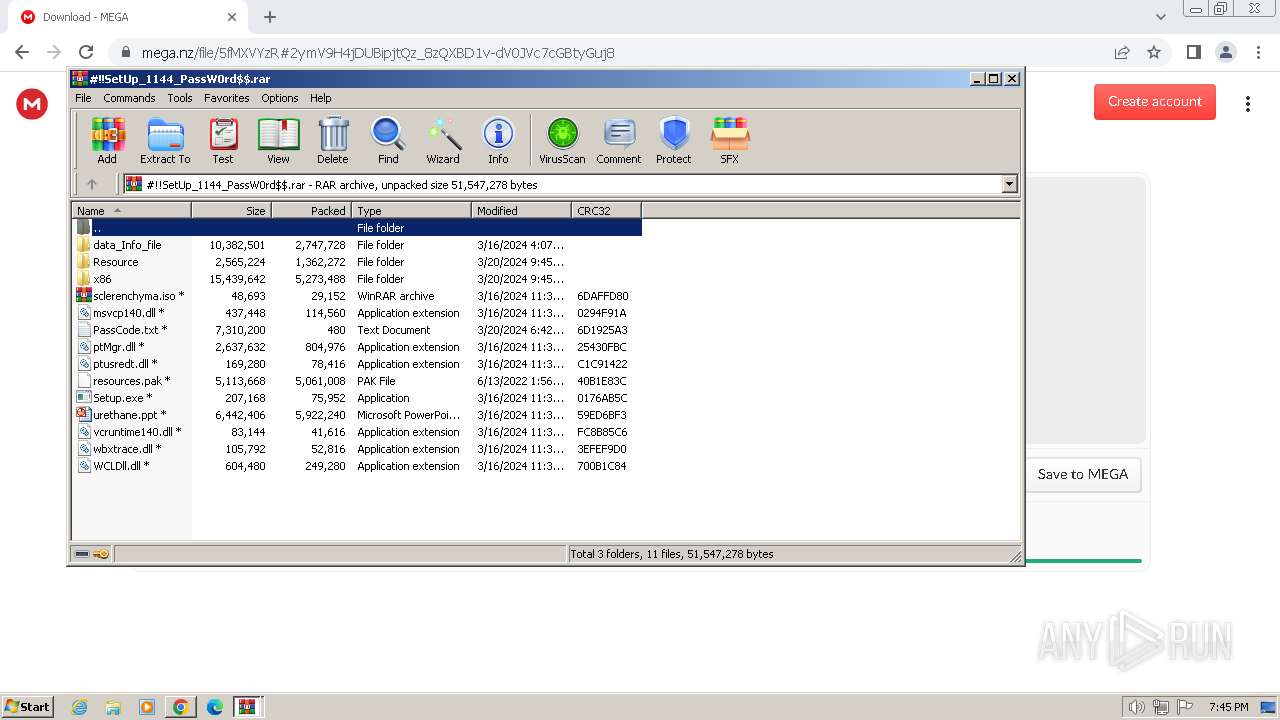1280x720 pixels.
Task: Sort by the Type column header
Action: 411,210
